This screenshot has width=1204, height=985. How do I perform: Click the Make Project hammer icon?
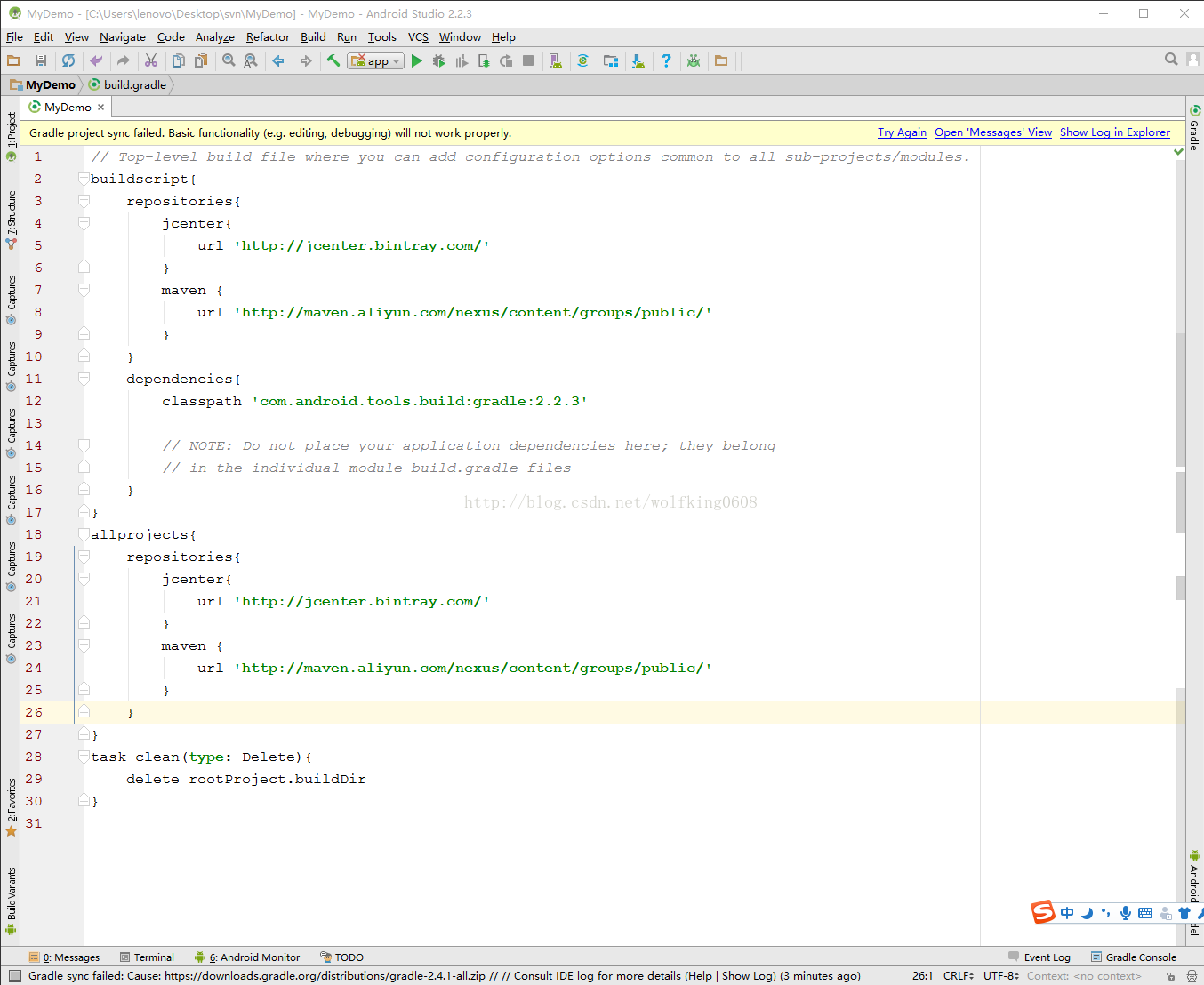pyautogui.click(x=333, y=61)
